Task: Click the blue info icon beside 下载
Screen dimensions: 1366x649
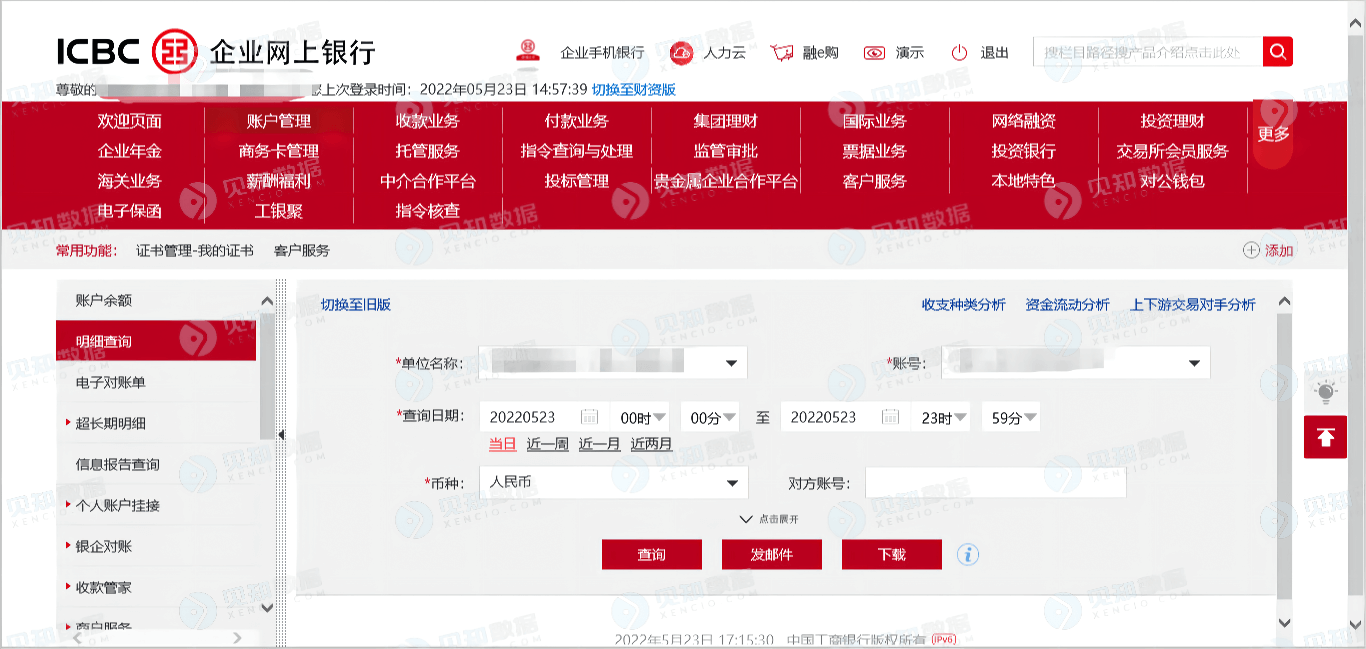Action: click(x=967, y=554)
